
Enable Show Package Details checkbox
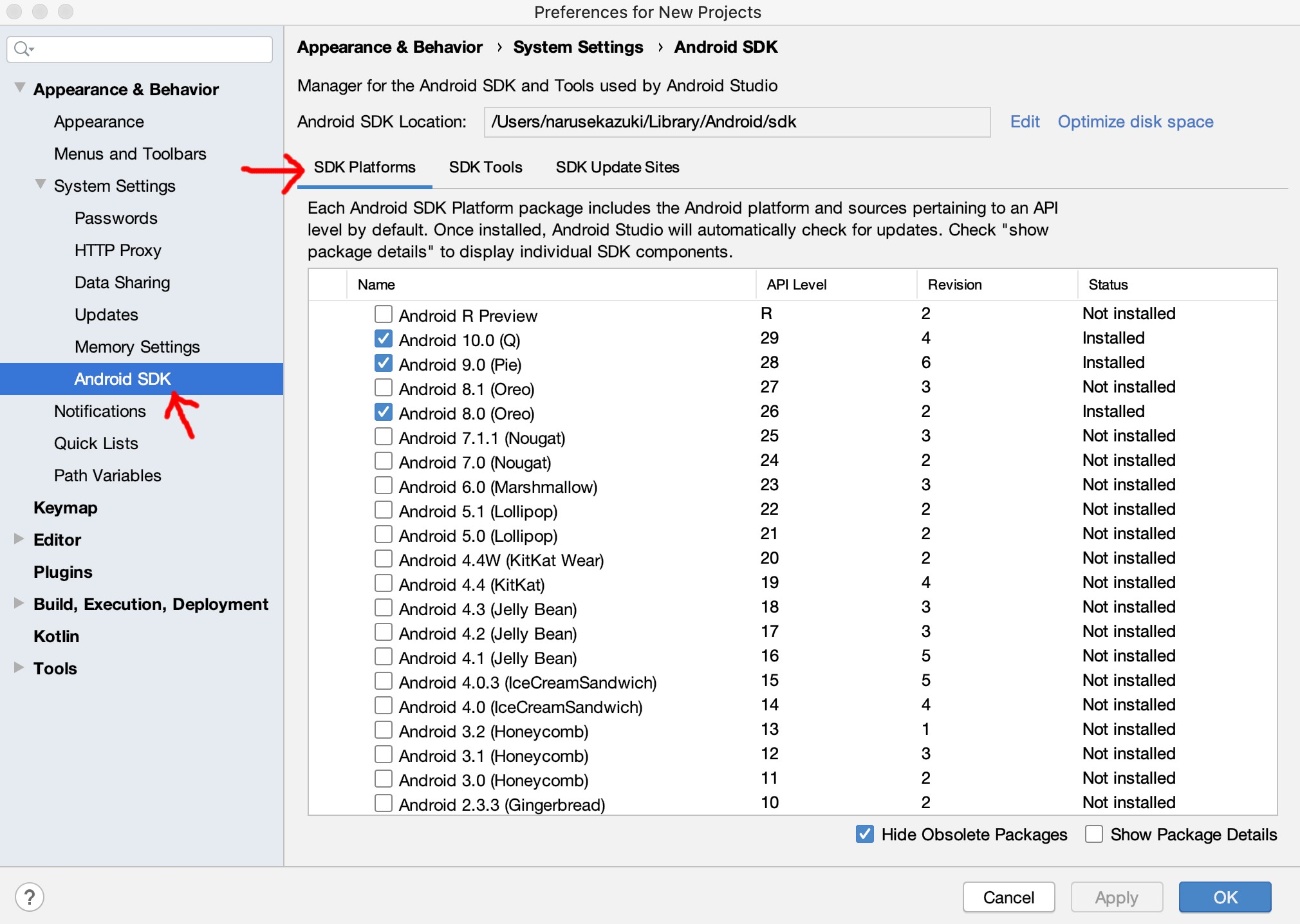1094,834
